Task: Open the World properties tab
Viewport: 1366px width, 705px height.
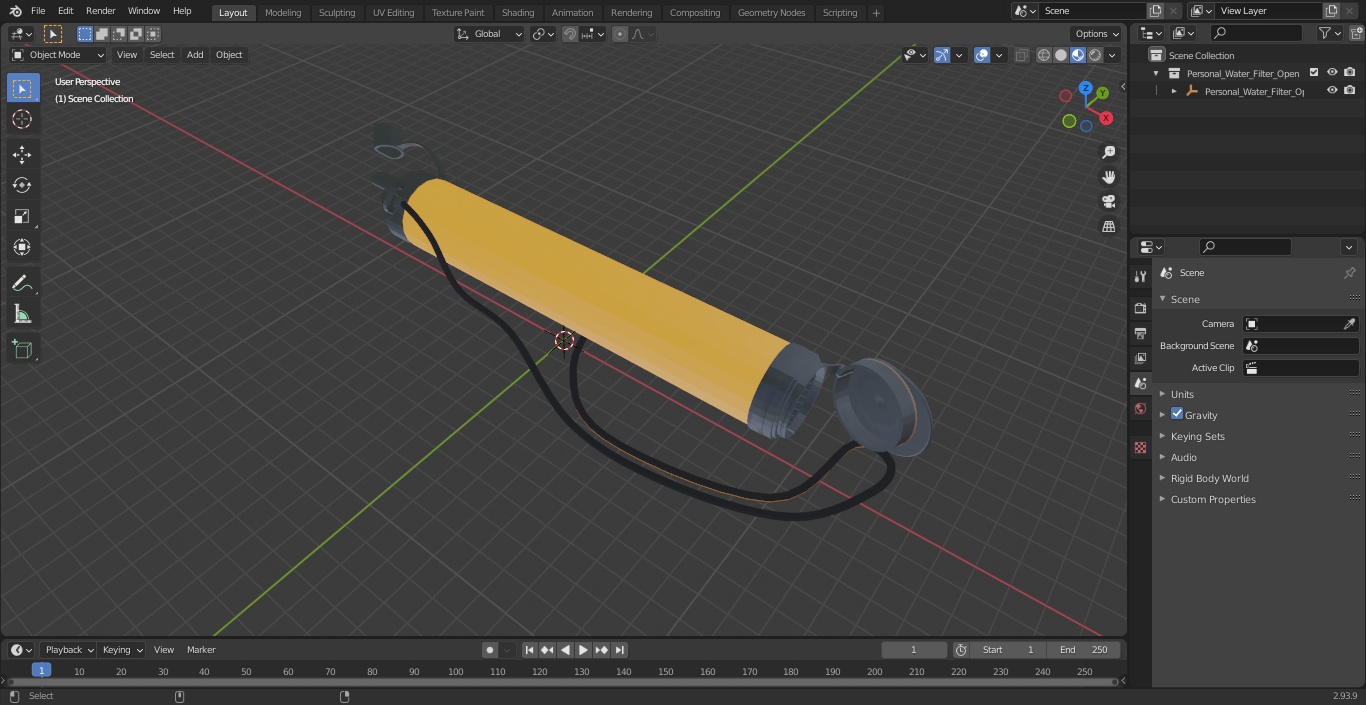Action: (x=1140, y=408)
